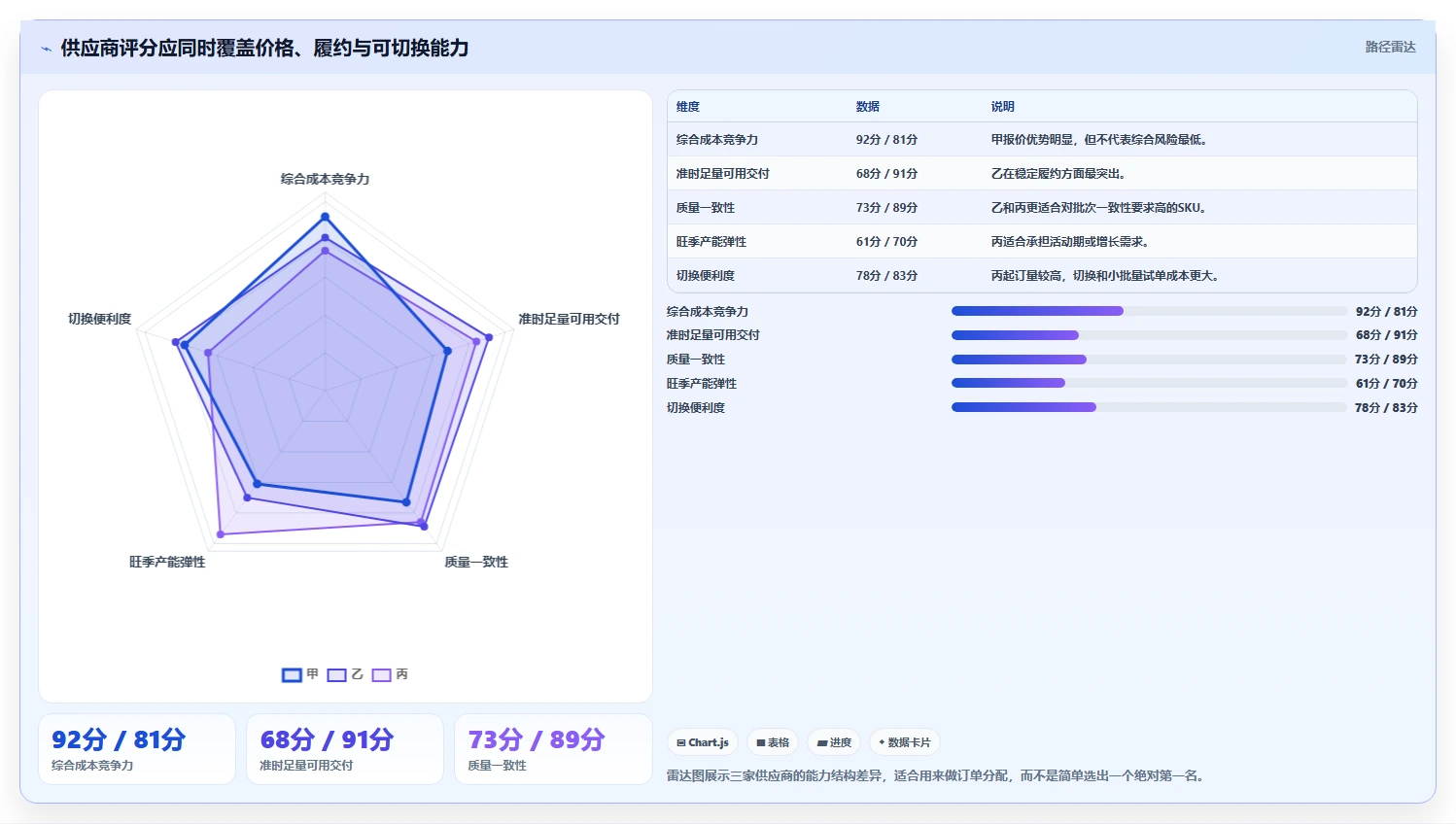This screenshot has height=824, width=1456.
Task: Click radar axis label 切换便利度
Action: point(99,319)
